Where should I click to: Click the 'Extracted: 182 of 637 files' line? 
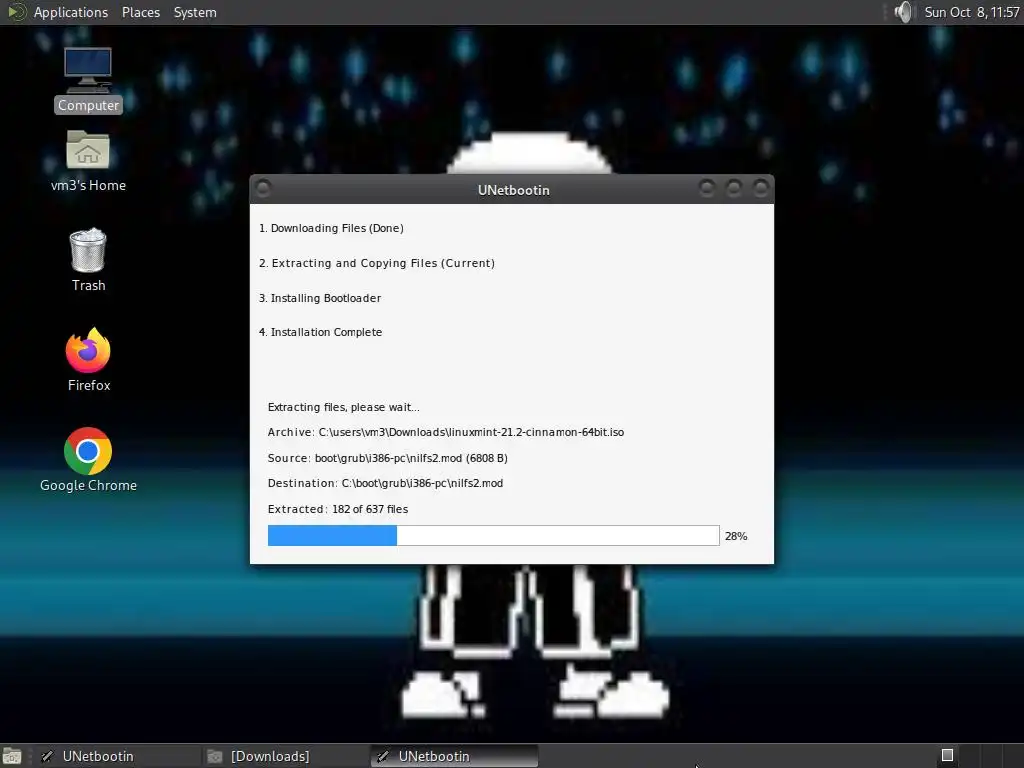(x=338, y=509)
